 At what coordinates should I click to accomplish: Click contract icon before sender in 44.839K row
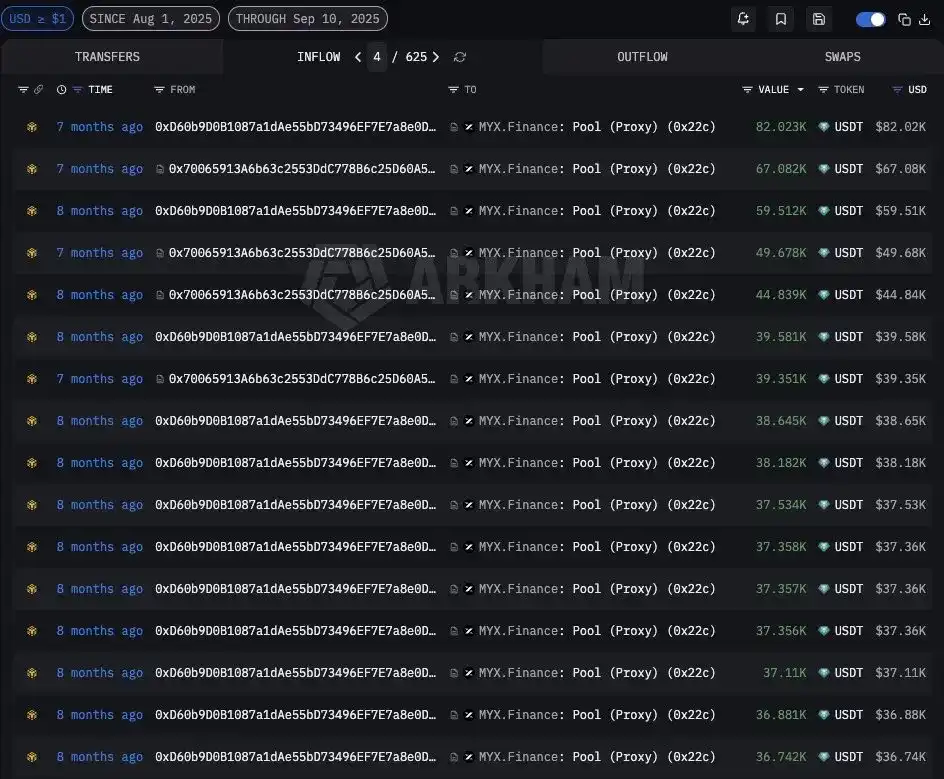pyautogui.click(x=160, y=295)
